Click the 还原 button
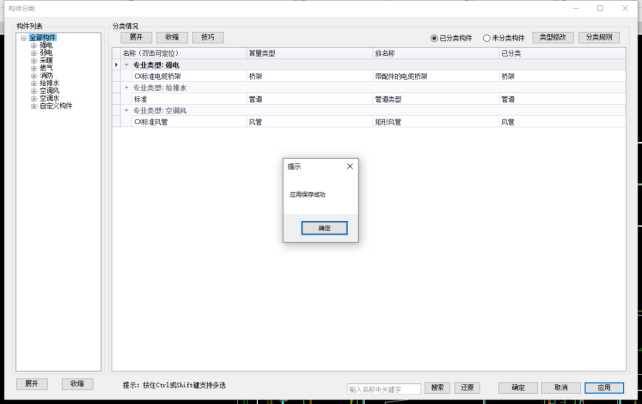Image resolution: width=642 pixels, height=404 pixels. coord(465,387)
